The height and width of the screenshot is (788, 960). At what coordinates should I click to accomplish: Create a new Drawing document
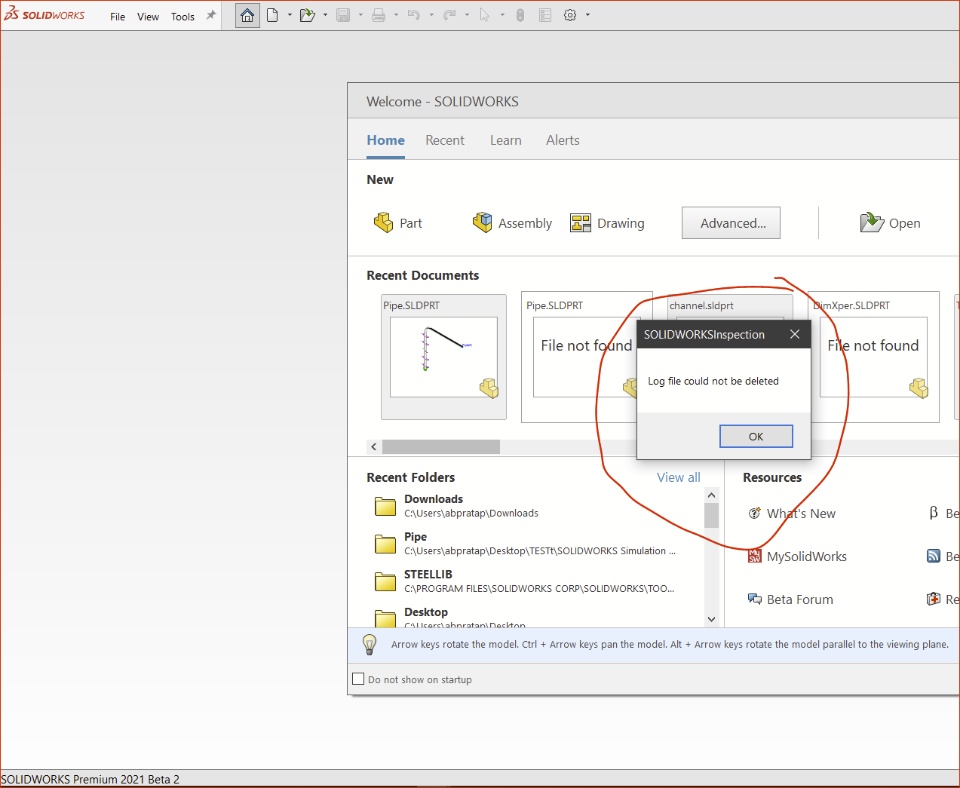pos(607,223)
